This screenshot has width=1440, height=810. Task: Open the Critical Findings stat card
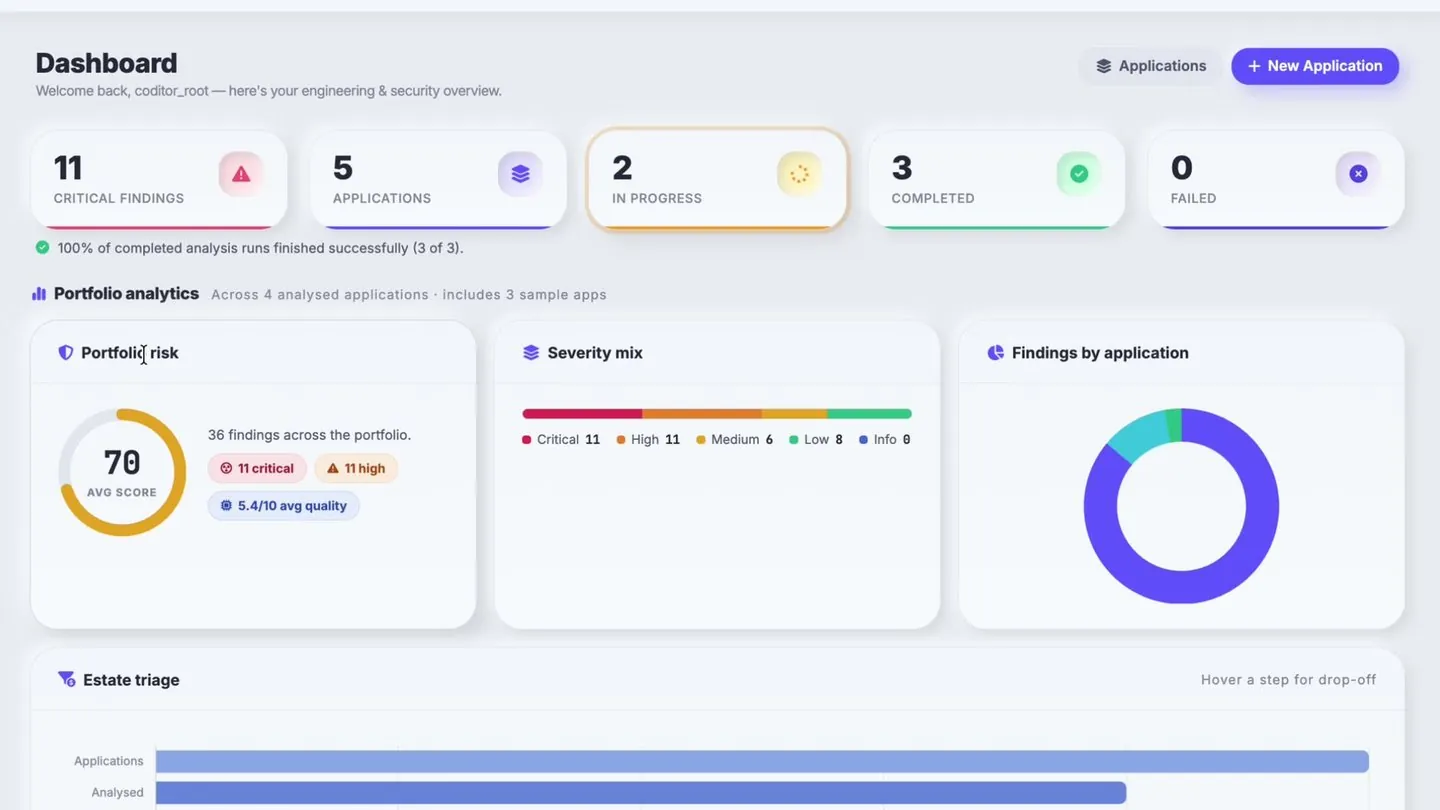coord(159,180)
